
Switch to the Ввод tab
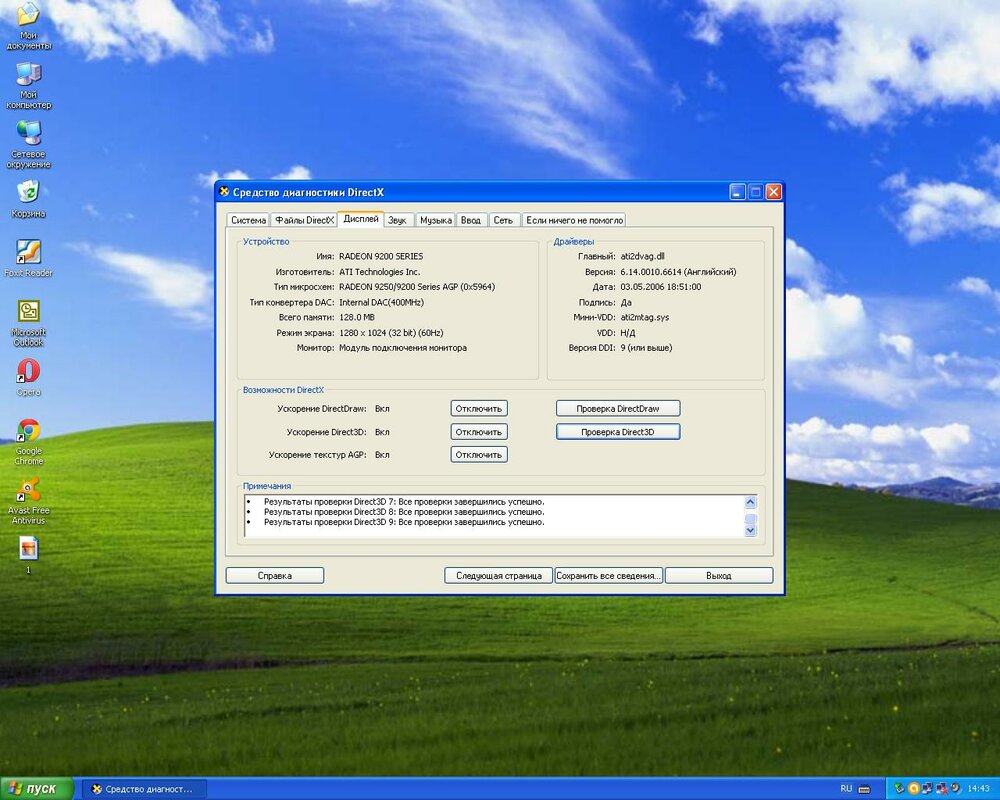click(x=471, y=220)
